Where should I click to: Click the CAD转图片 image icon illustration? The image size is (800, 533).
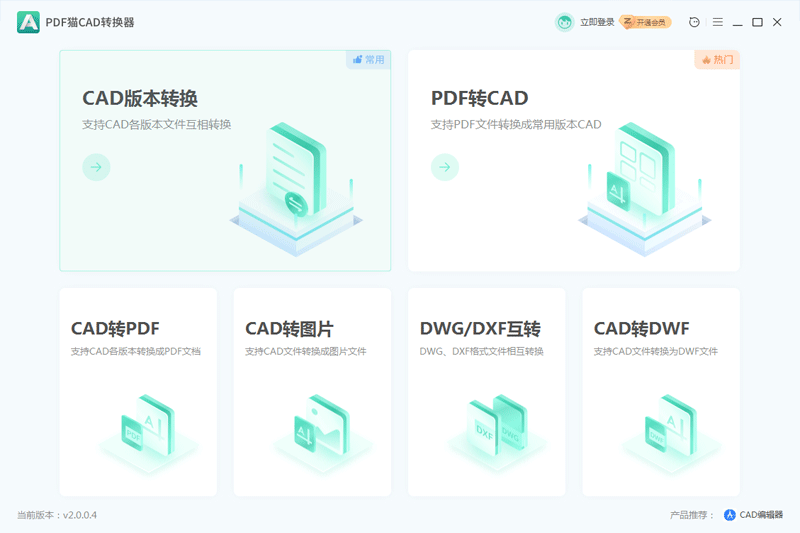pyautogui.click(x=321, y=425)
